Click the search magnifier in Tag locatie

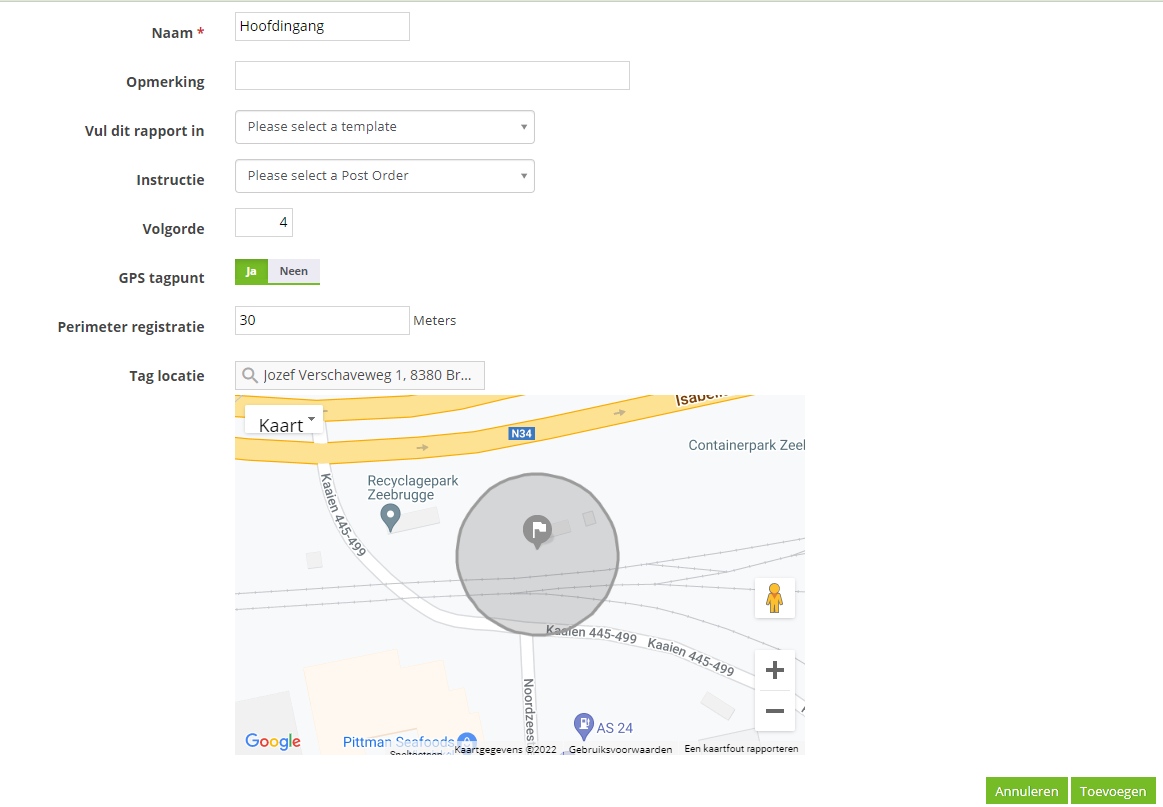point(250,375)
